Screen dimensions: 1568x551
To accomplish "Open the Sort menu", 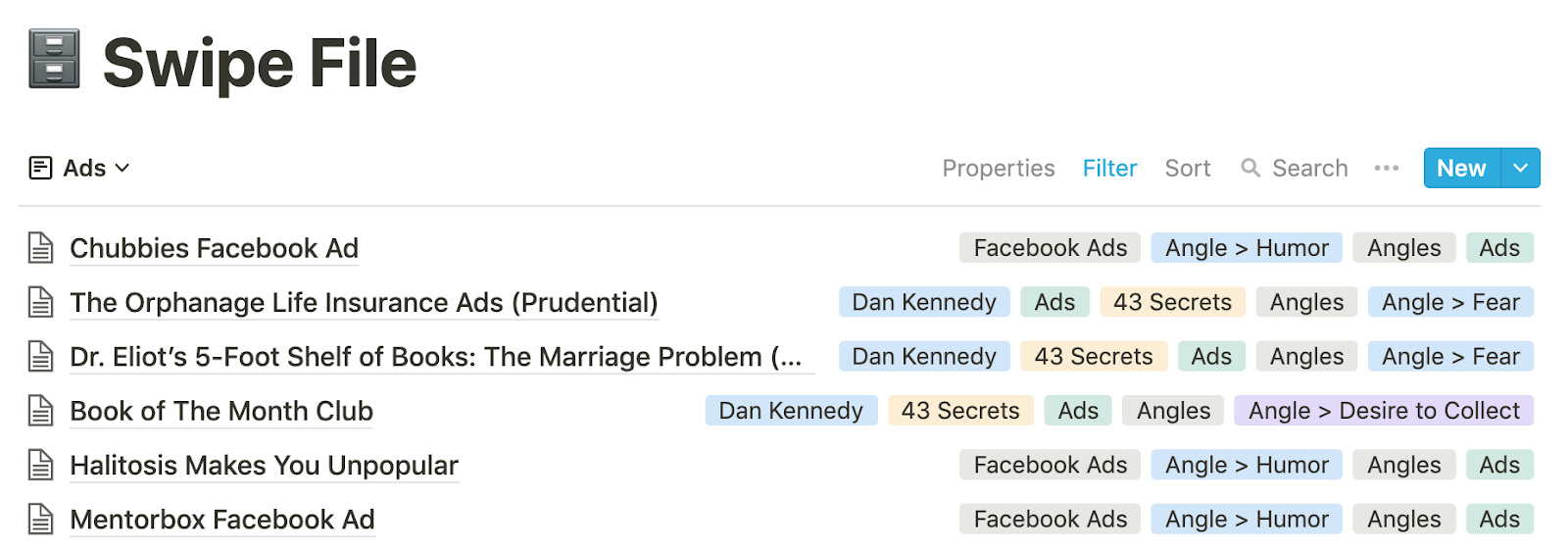I will [x=1188, y=169].
